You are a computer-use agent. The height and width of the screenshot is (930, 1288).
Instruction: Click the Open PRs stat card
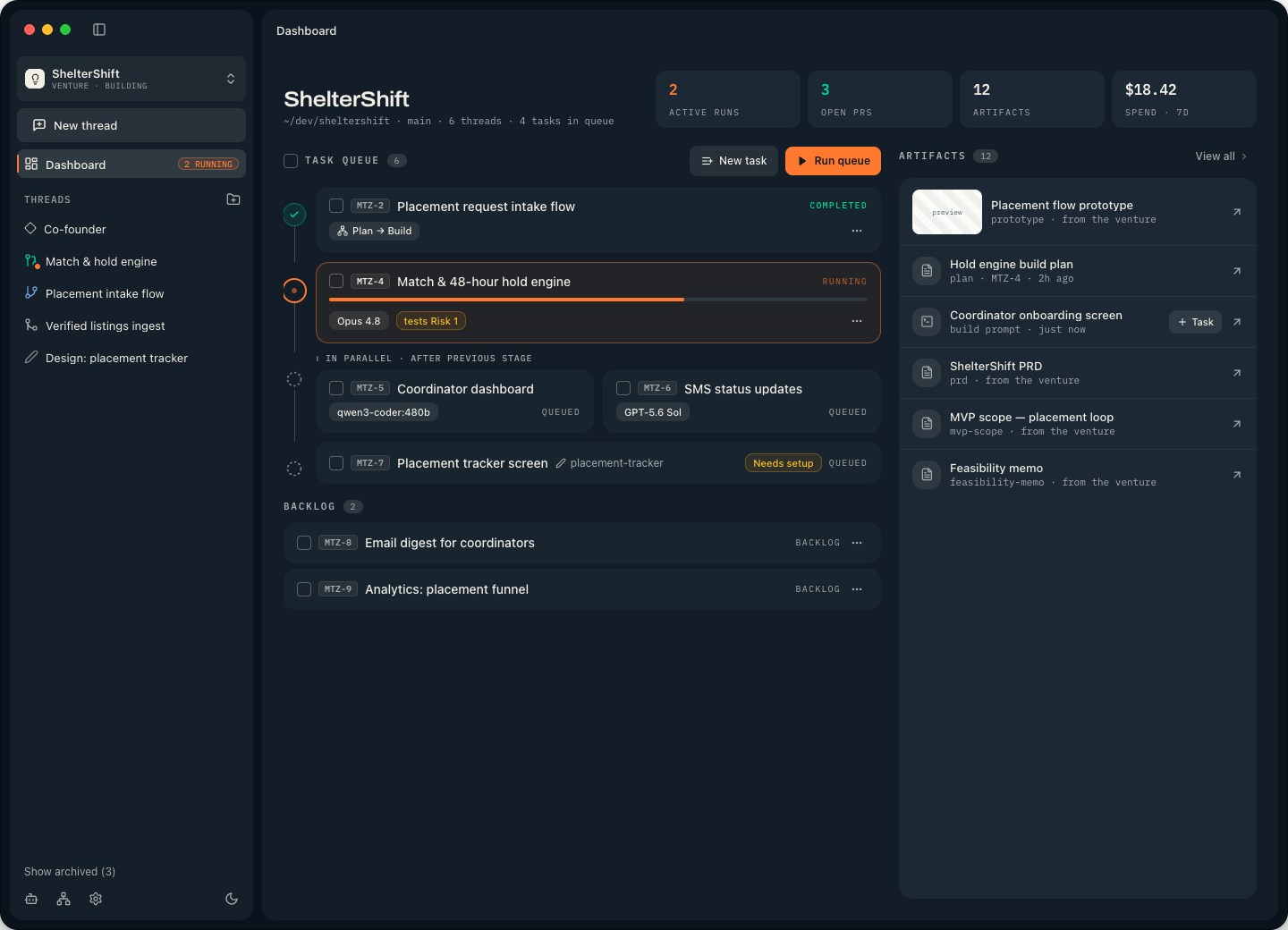[880, 99]
